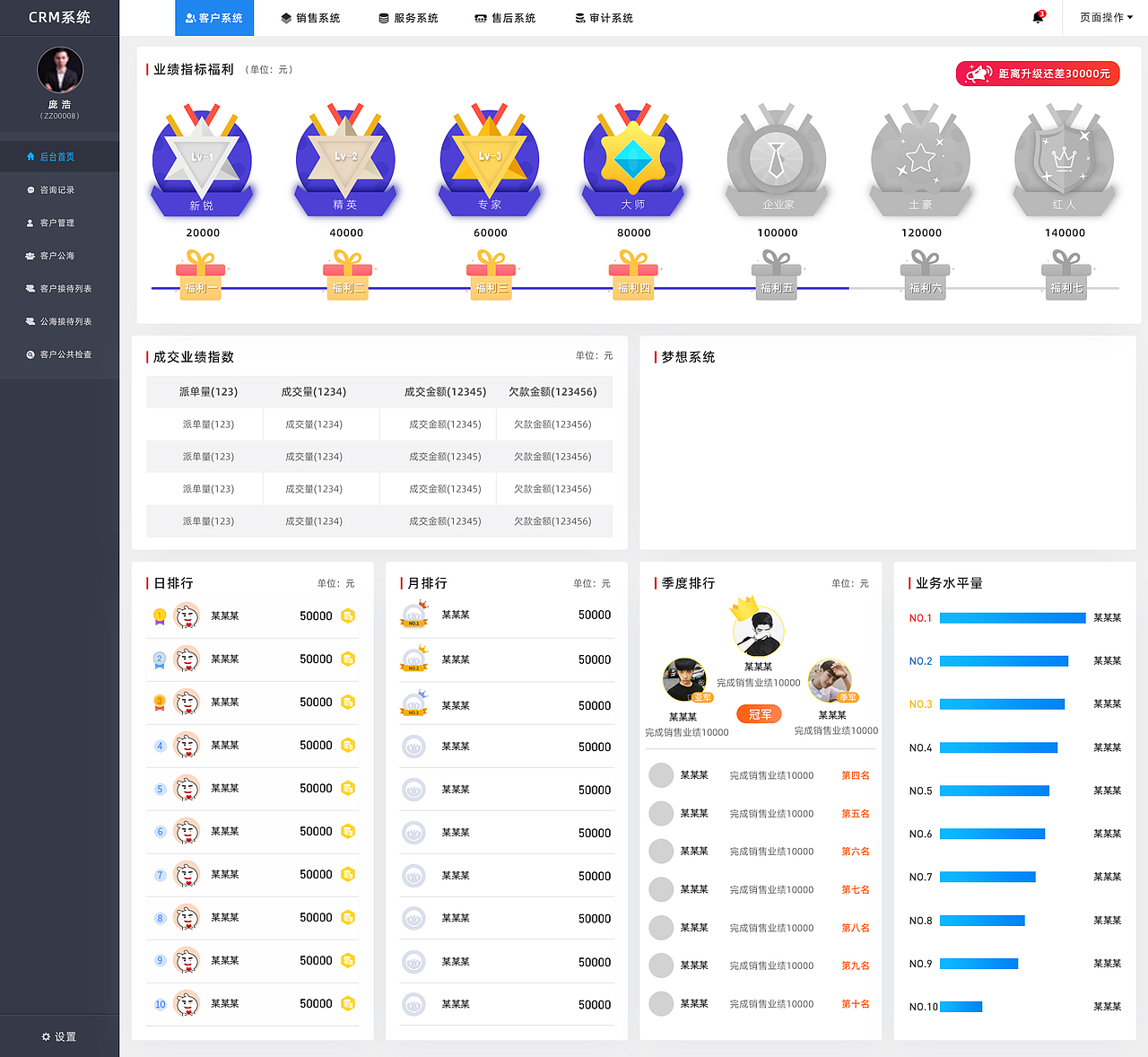Screen dimensions: 1148x1057
Task: Click the NO.10 blue bar in 业务水平量
Action: point(961,1007)
